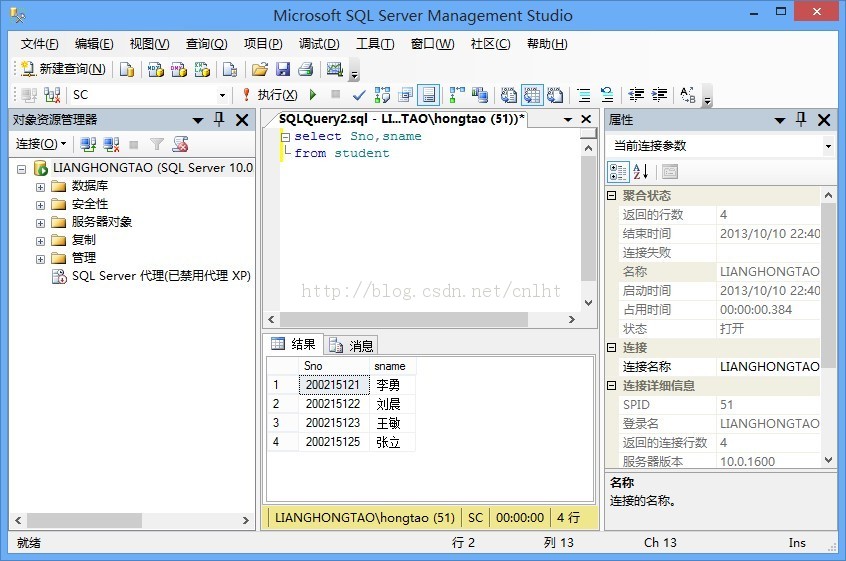Click the MDX analysis query icon

(x=156, y=69)
